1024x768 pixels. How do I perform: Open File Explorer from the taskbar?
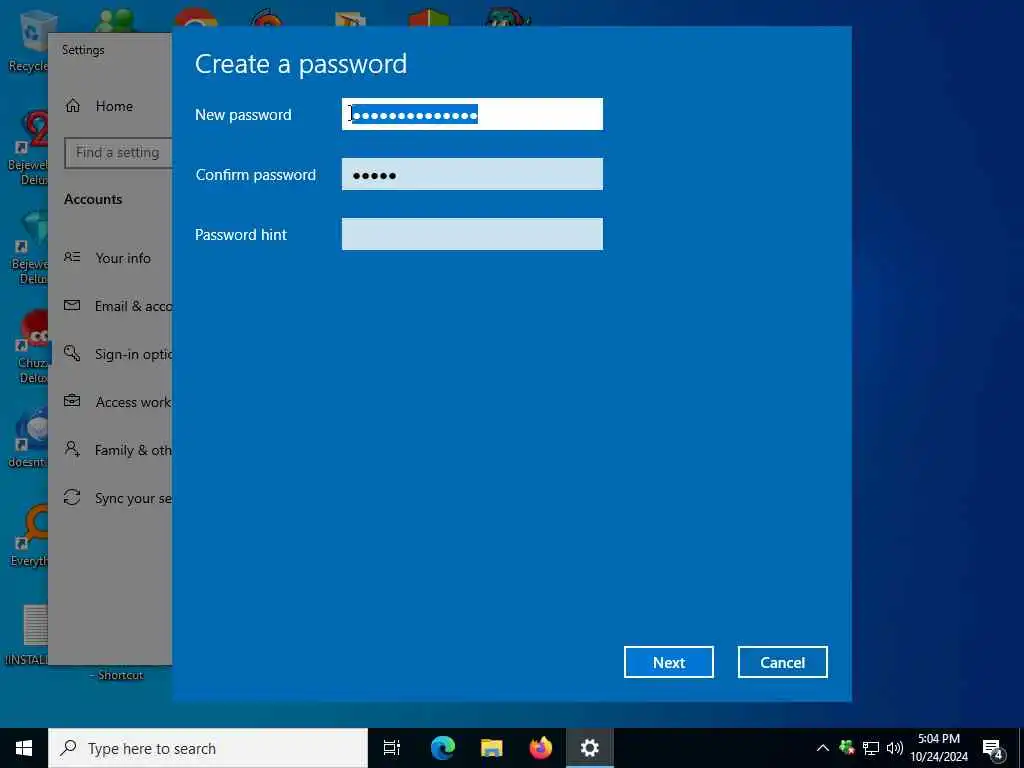point(492,748)
